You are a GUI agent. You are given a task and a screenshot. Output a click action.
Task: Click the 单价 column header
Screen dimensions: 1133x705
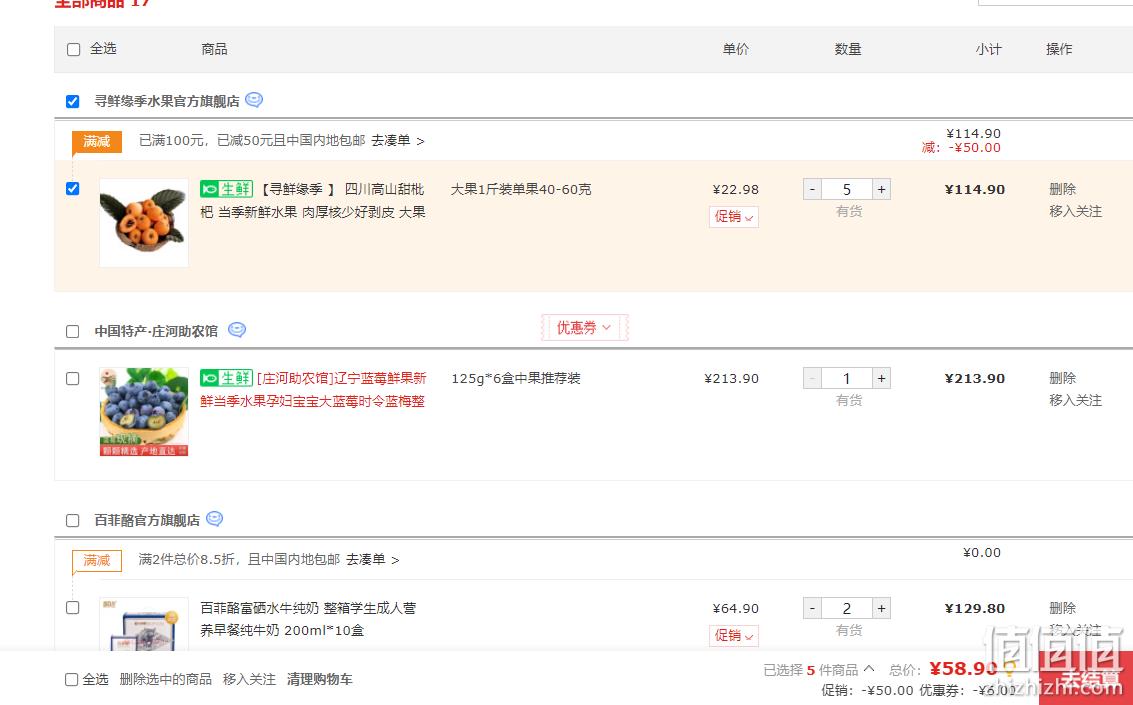click(736, 49)
